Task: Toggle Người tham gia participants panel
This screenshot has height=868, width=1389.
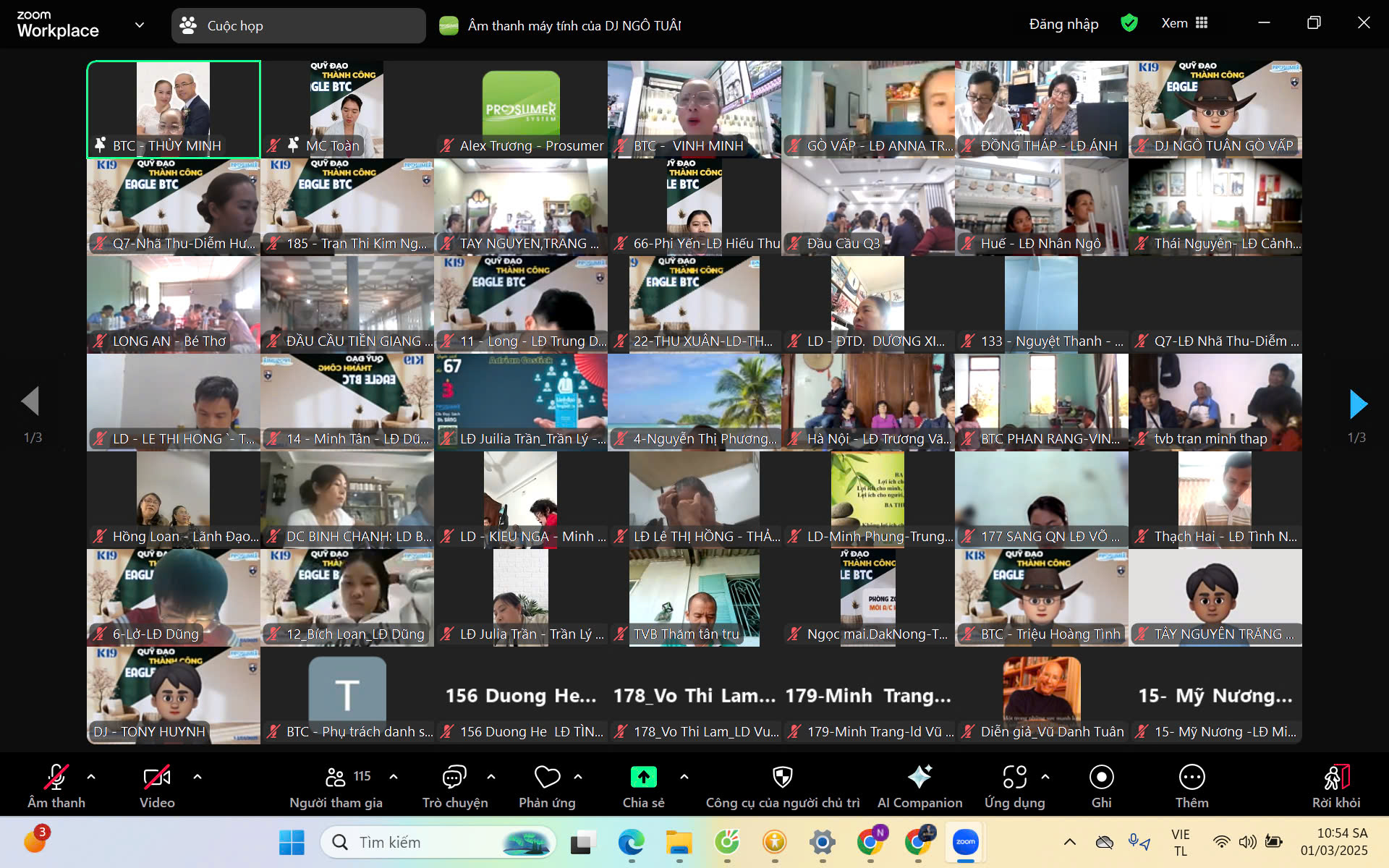Action: (x=336, y=778)
